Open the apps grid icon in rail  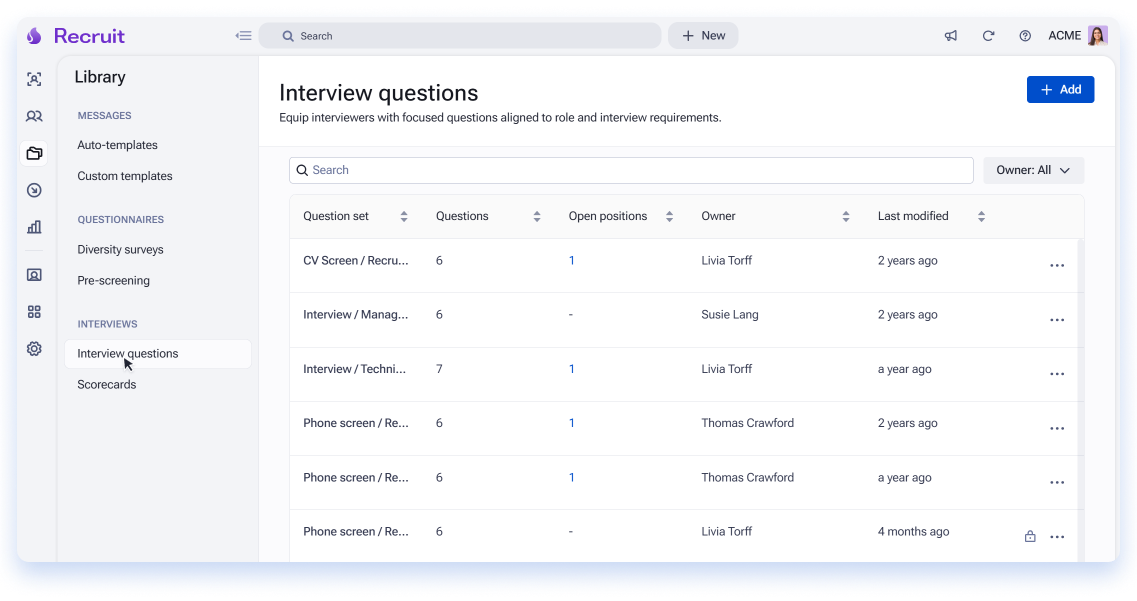coord(34,312)
